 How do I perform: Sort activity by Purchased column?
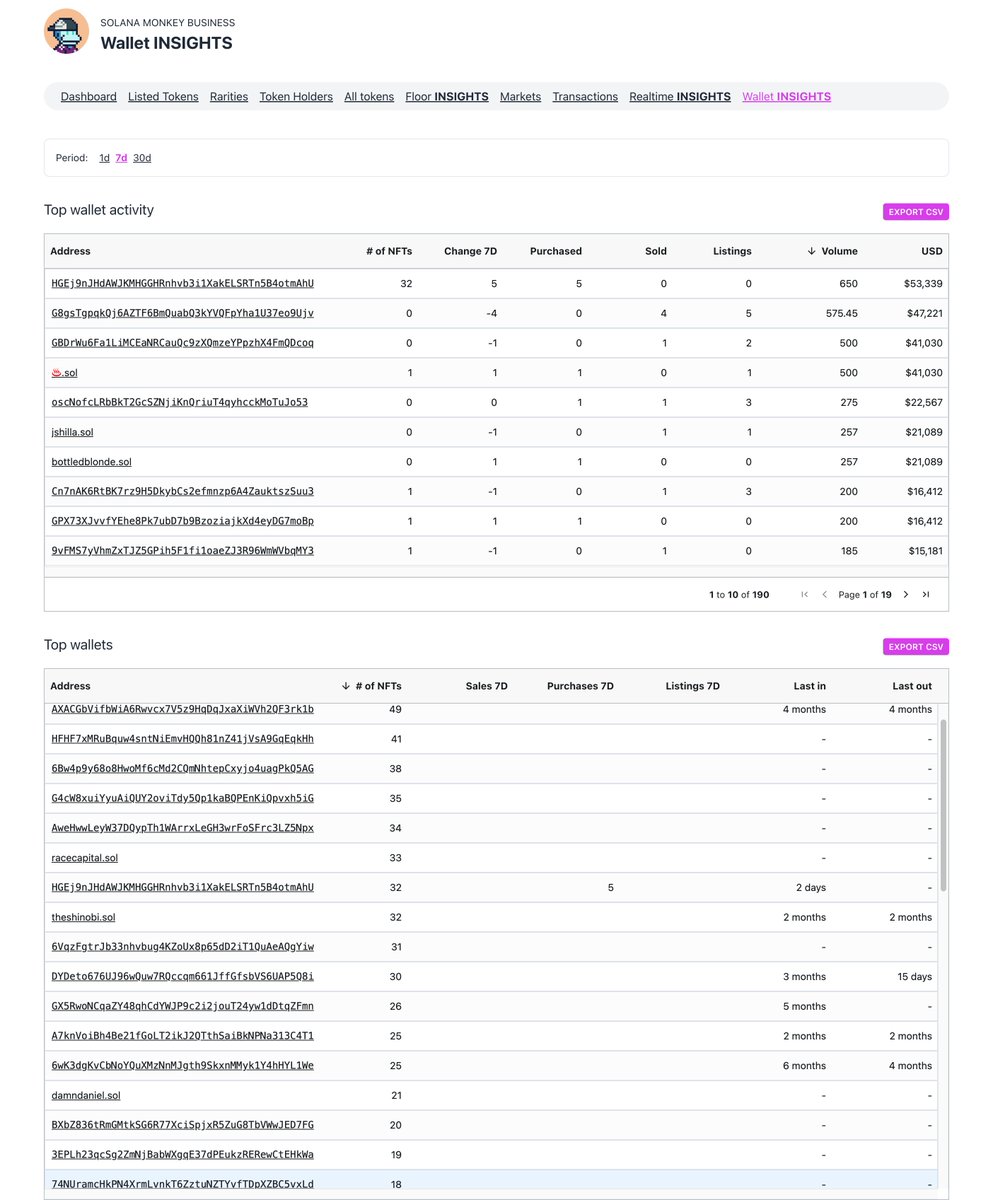click(556, 251)
